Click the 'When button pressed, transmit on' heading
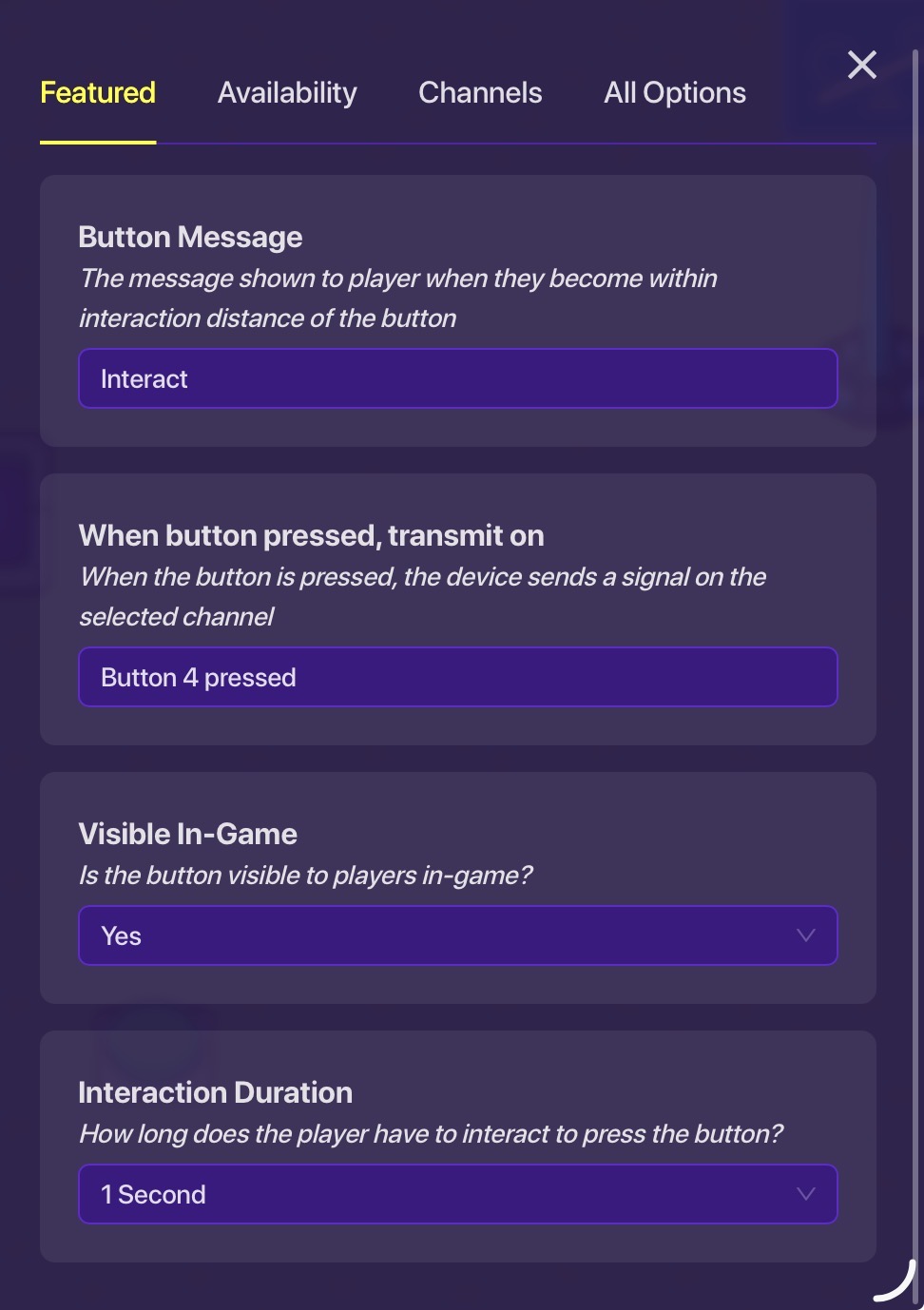924x1310 pixels. tap(311, 536)
